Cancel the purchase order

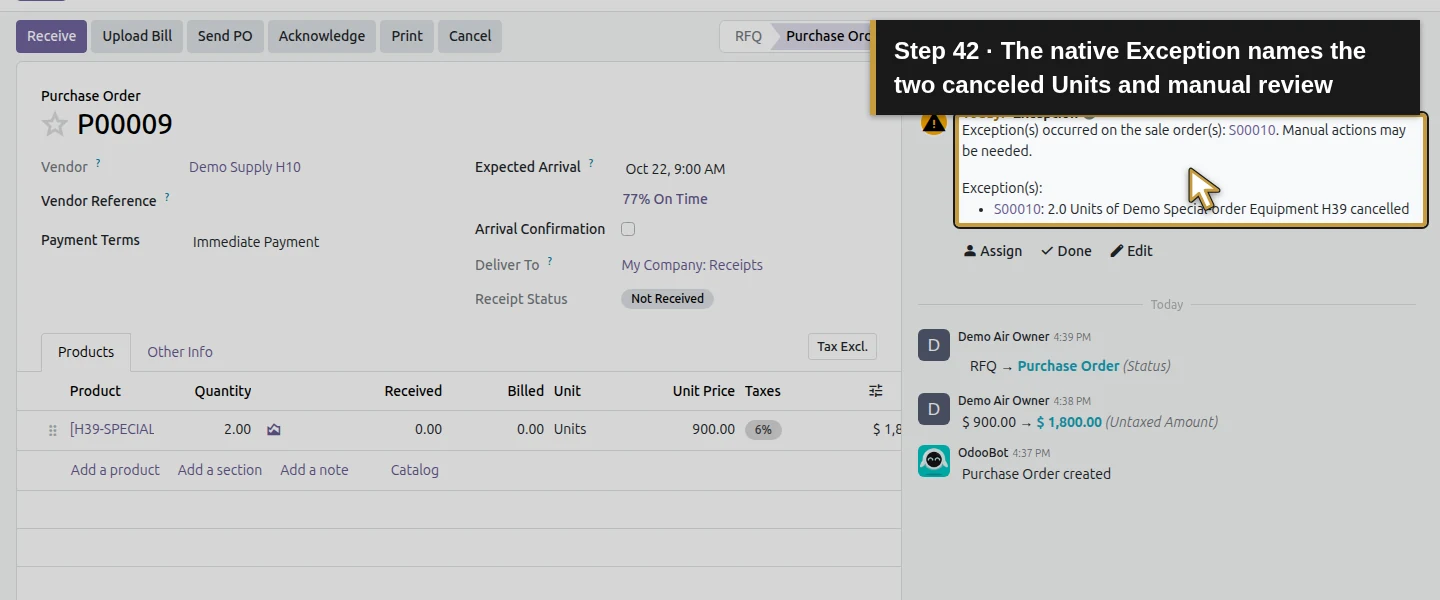point(470,36)
